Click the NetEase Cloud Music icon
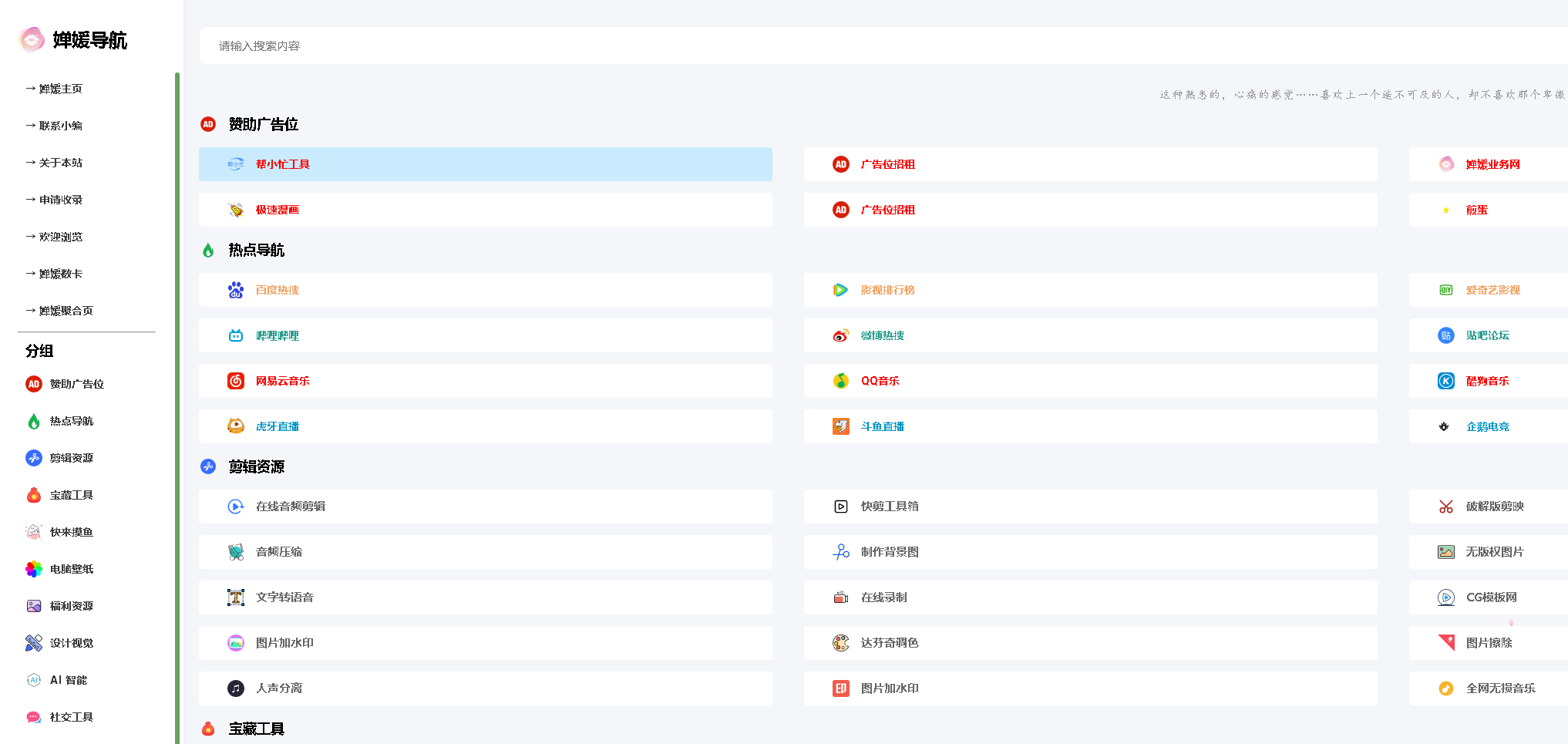The width and height of the screenshot is (1568, 744). click(236, 381)
